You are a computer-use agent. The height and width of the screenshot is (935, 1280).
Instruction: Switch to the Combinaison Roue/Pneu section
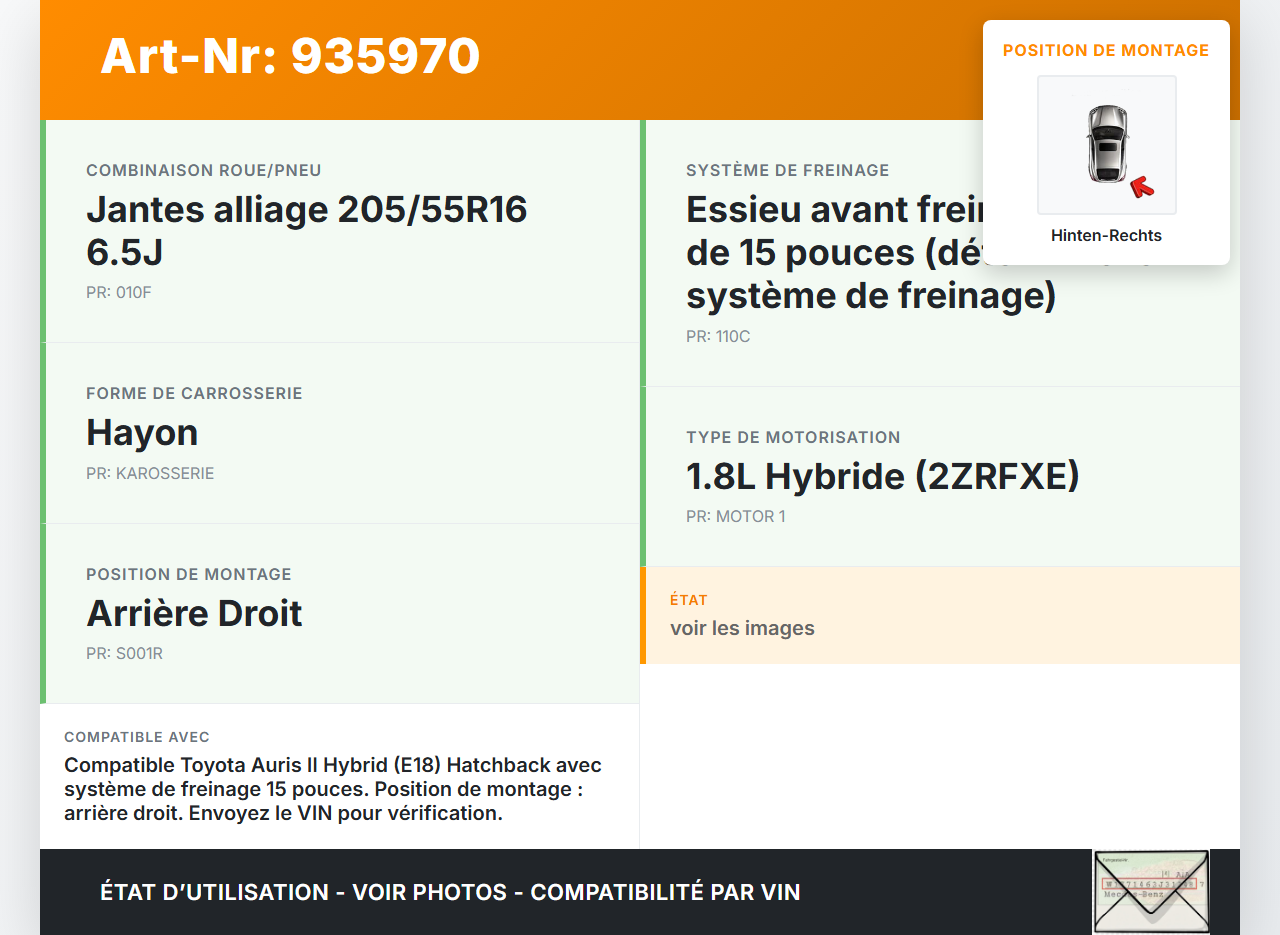[307, 230]
